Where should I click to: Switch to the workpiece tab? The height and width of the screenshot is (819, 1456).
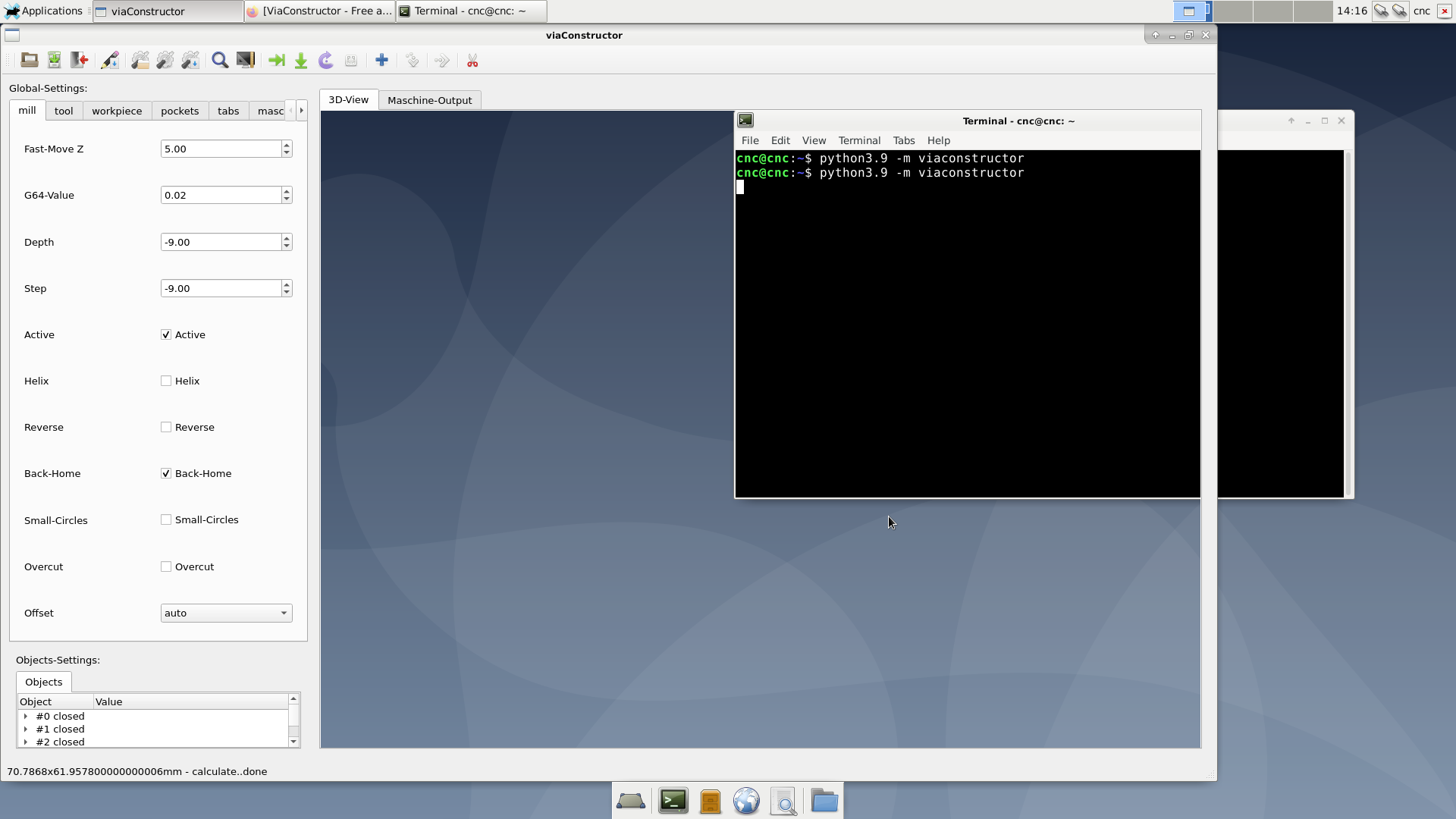click(117, 111)
